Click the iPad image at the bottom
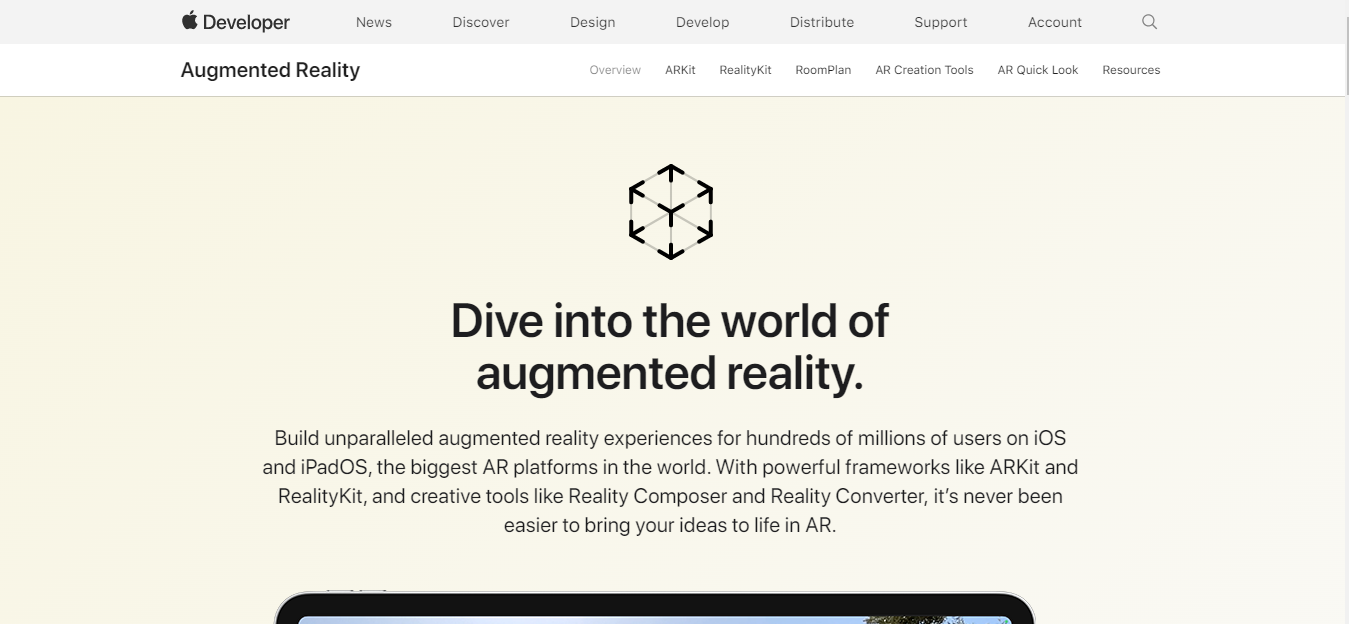This screenshot has height=624, width=1349. 655,607
